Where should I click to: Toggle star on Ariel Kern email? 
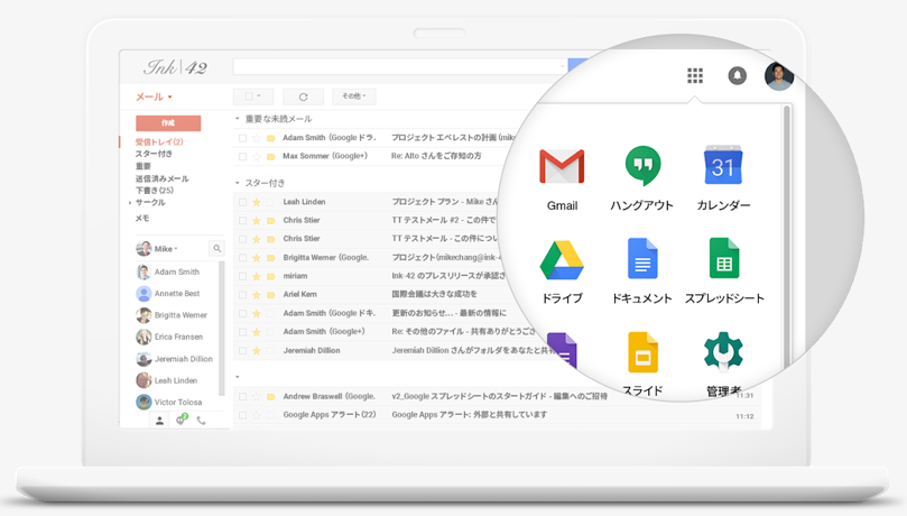[x=256, y=295]
